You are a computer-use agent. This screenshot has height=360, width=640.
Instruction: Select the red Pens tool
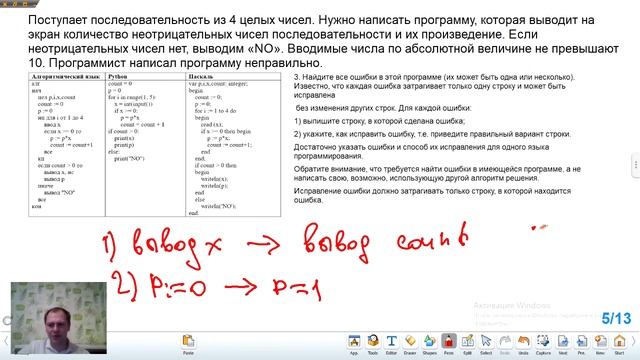tap(449, 343)
